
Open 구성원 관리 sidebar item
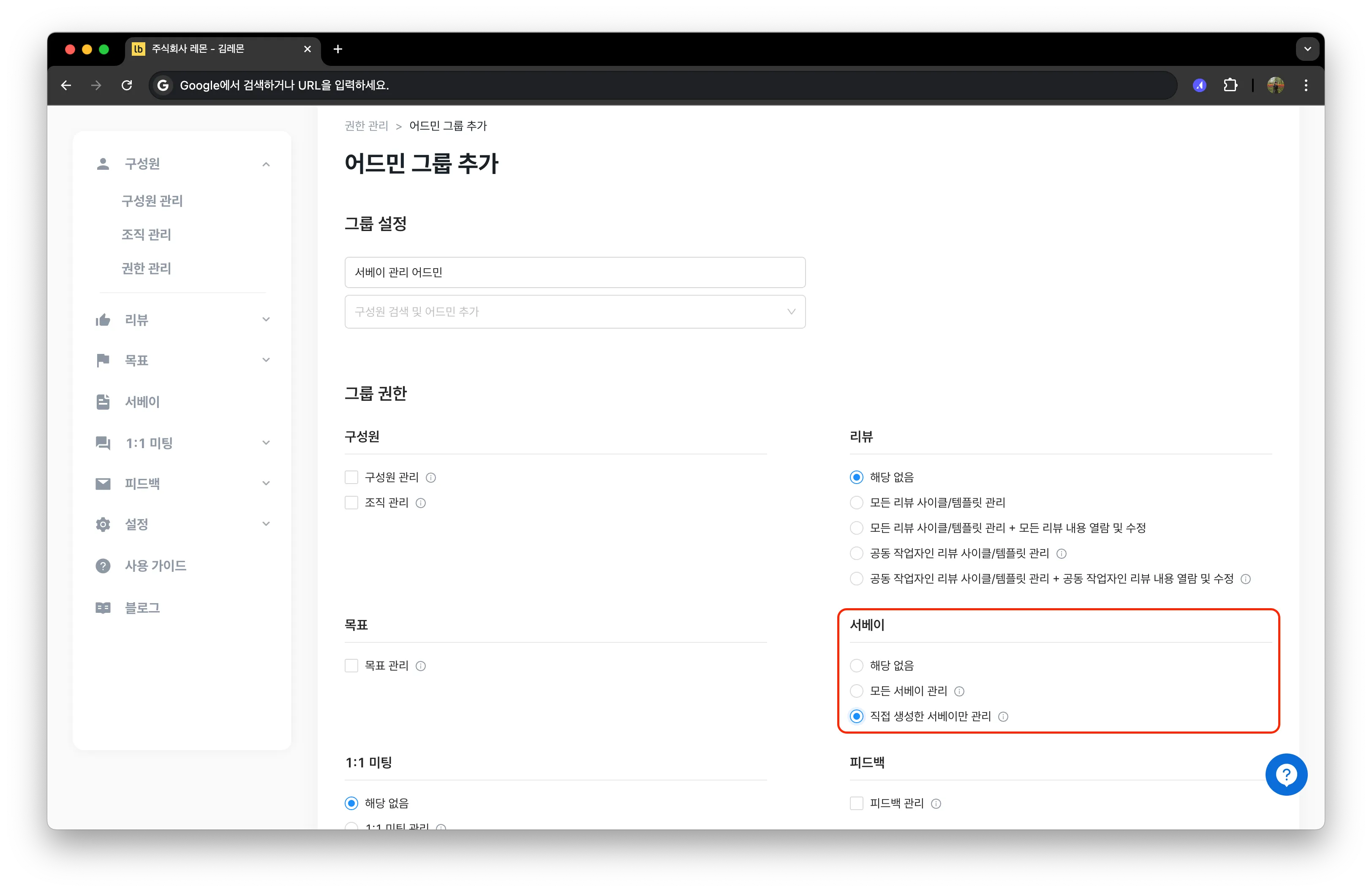pos(152,201)
